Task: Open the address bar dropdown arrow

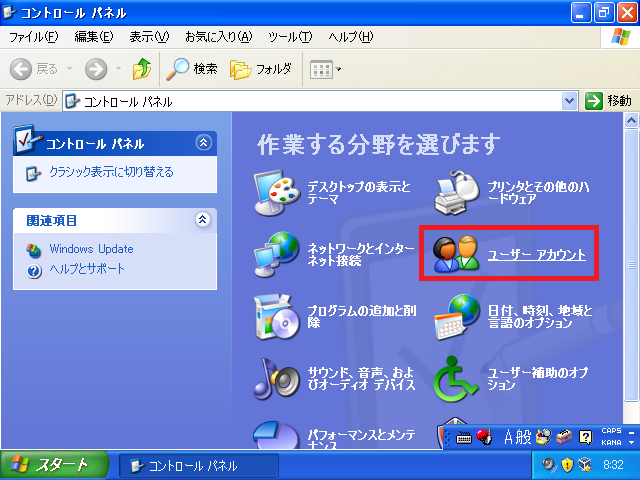Action: (569, 101)
